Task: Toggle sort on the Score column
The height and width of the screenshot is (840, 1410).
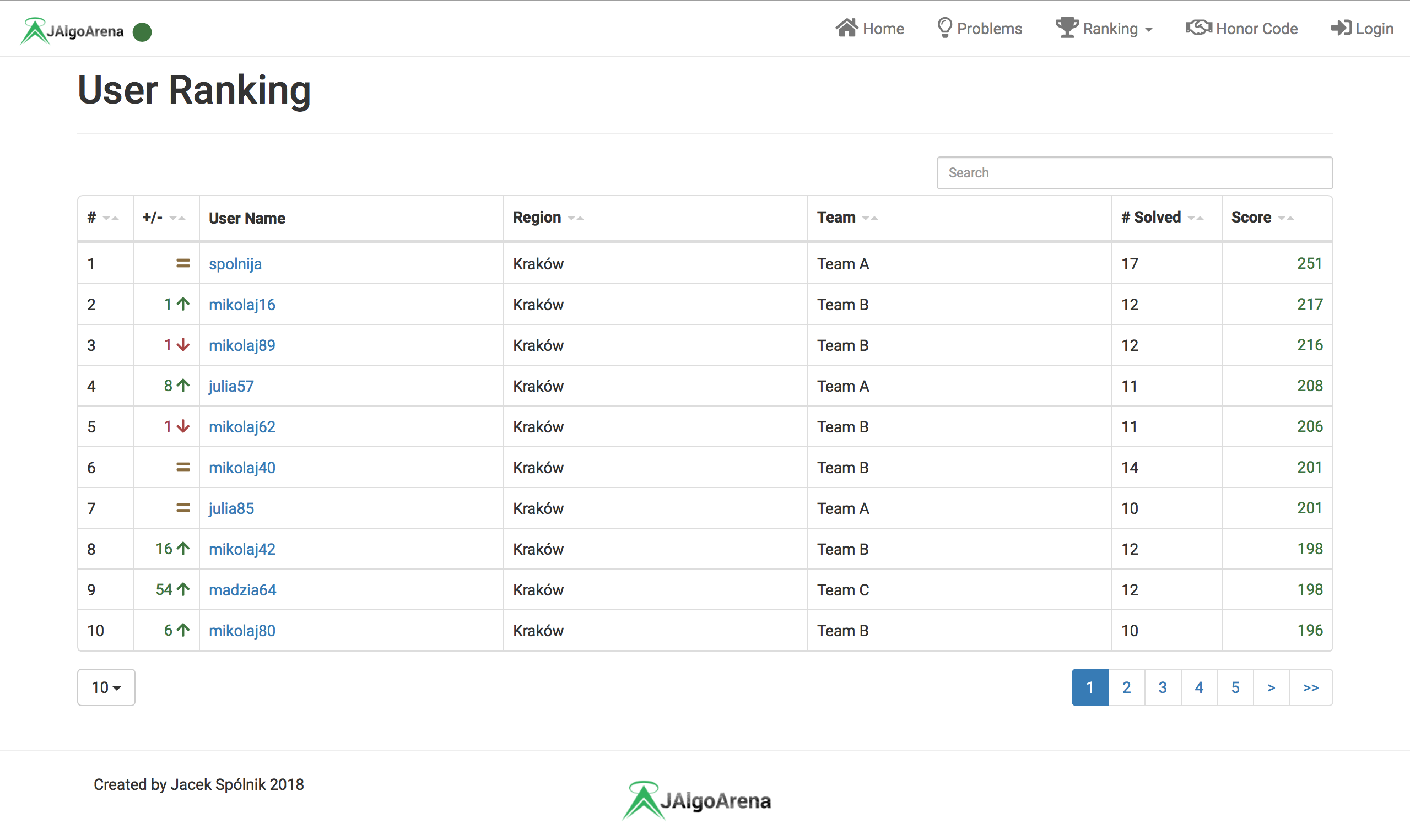Action: pyautogui.click(x=1285, y=218)
